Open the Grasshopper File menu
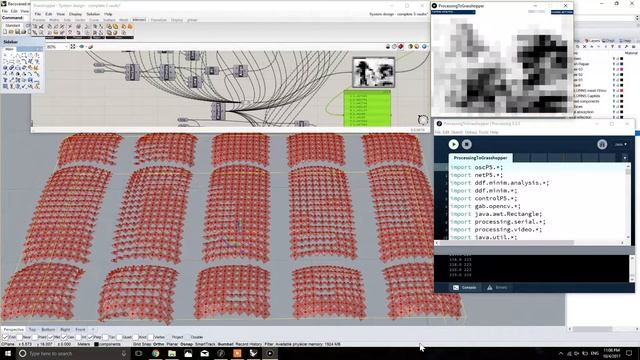The image size is (640, 360). click(x=38, y=14)
